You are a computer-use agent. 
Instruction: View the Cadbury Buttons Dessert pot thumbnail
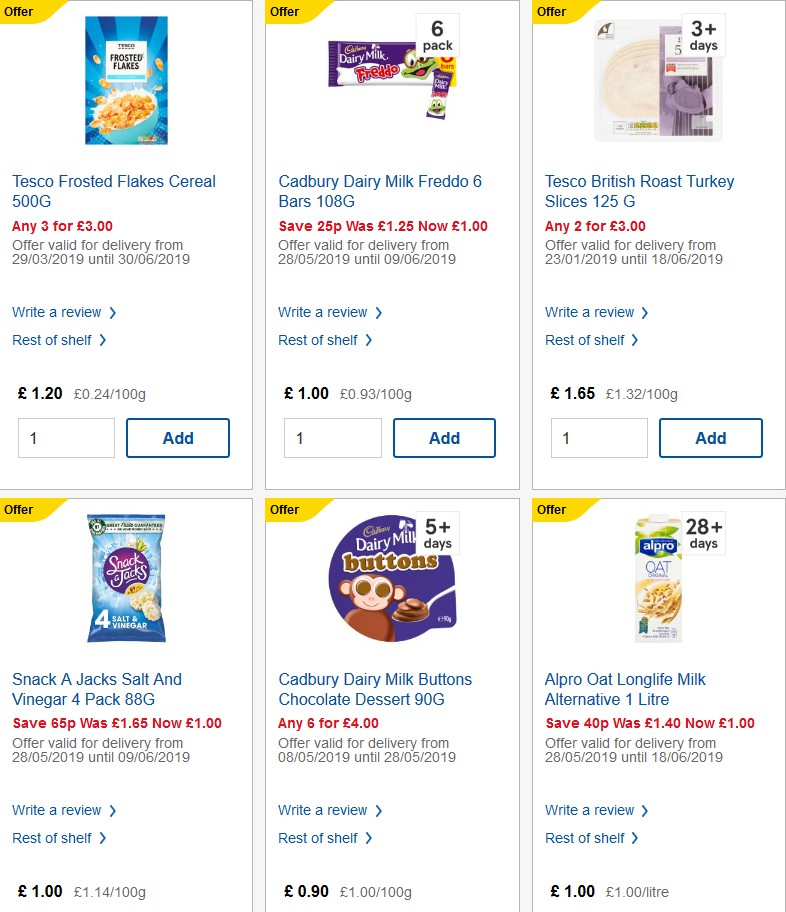pyautogui.click(x=390, y=577)
